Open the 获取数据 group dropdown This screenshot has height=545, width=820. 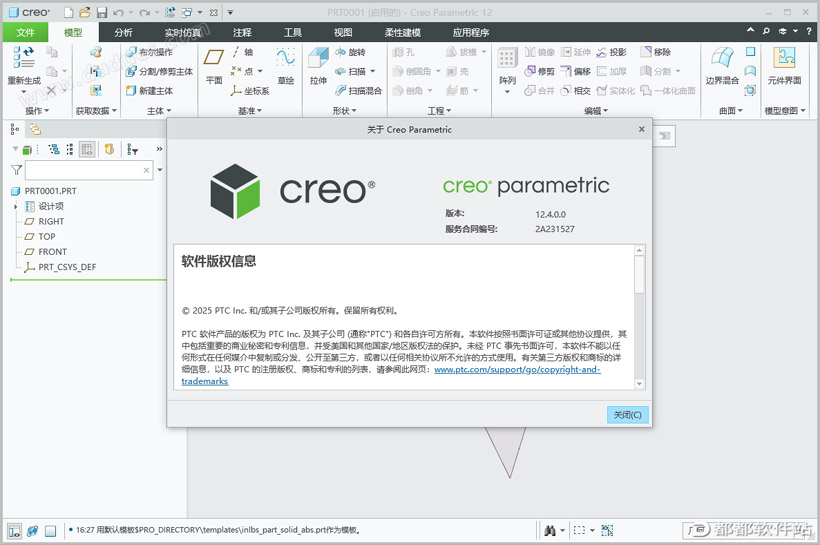pyautogui.click(x=96, y=110)
